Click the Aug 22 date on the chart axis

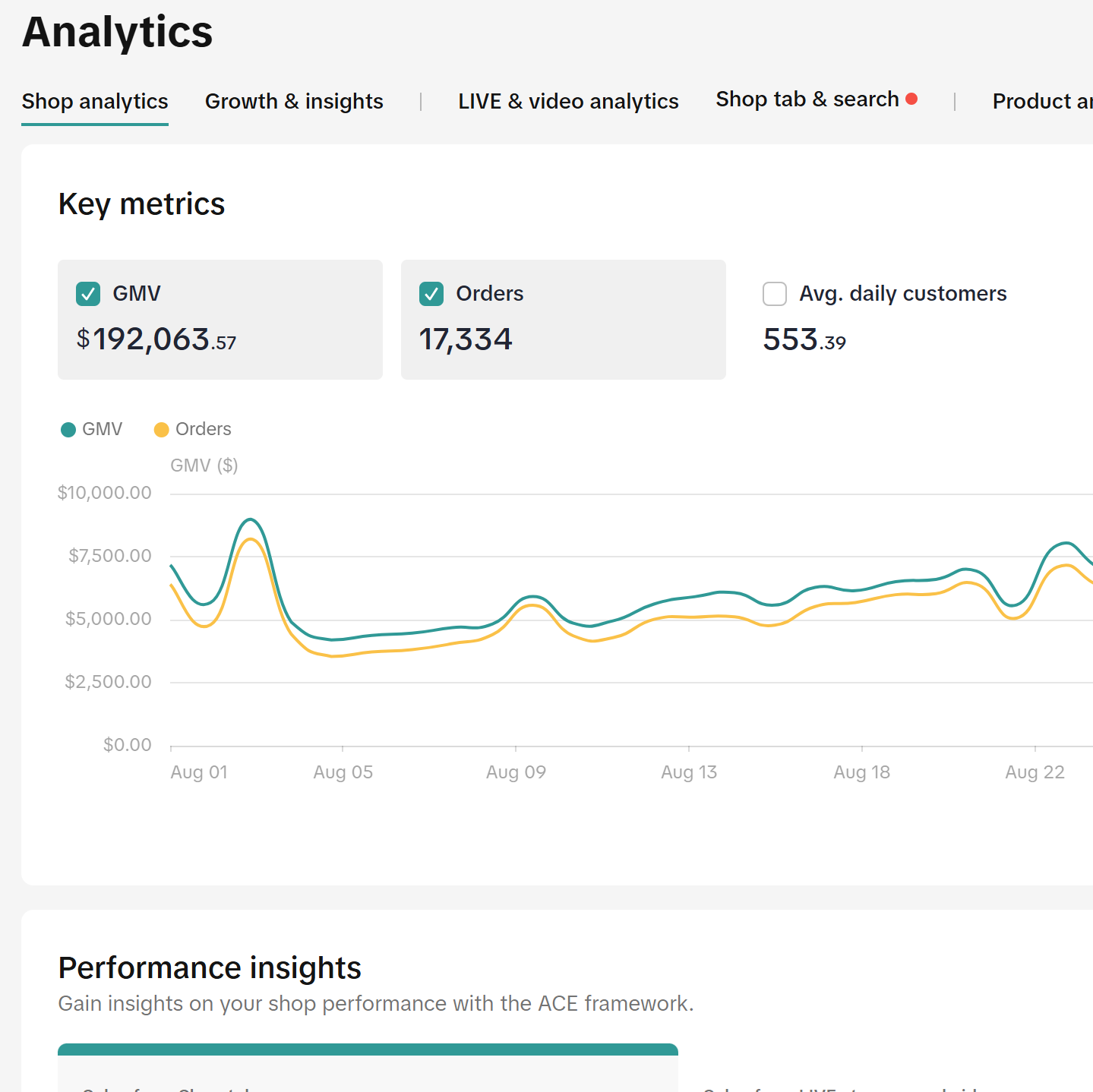pos(1035,772)
